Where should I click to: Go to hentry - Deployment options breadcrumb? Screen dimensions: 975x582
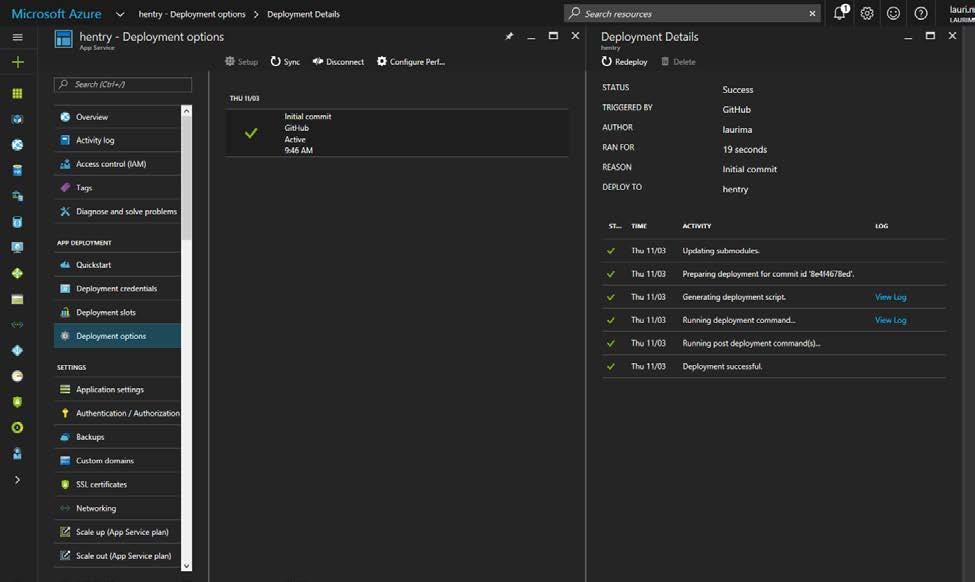click(x=192, y=14)
